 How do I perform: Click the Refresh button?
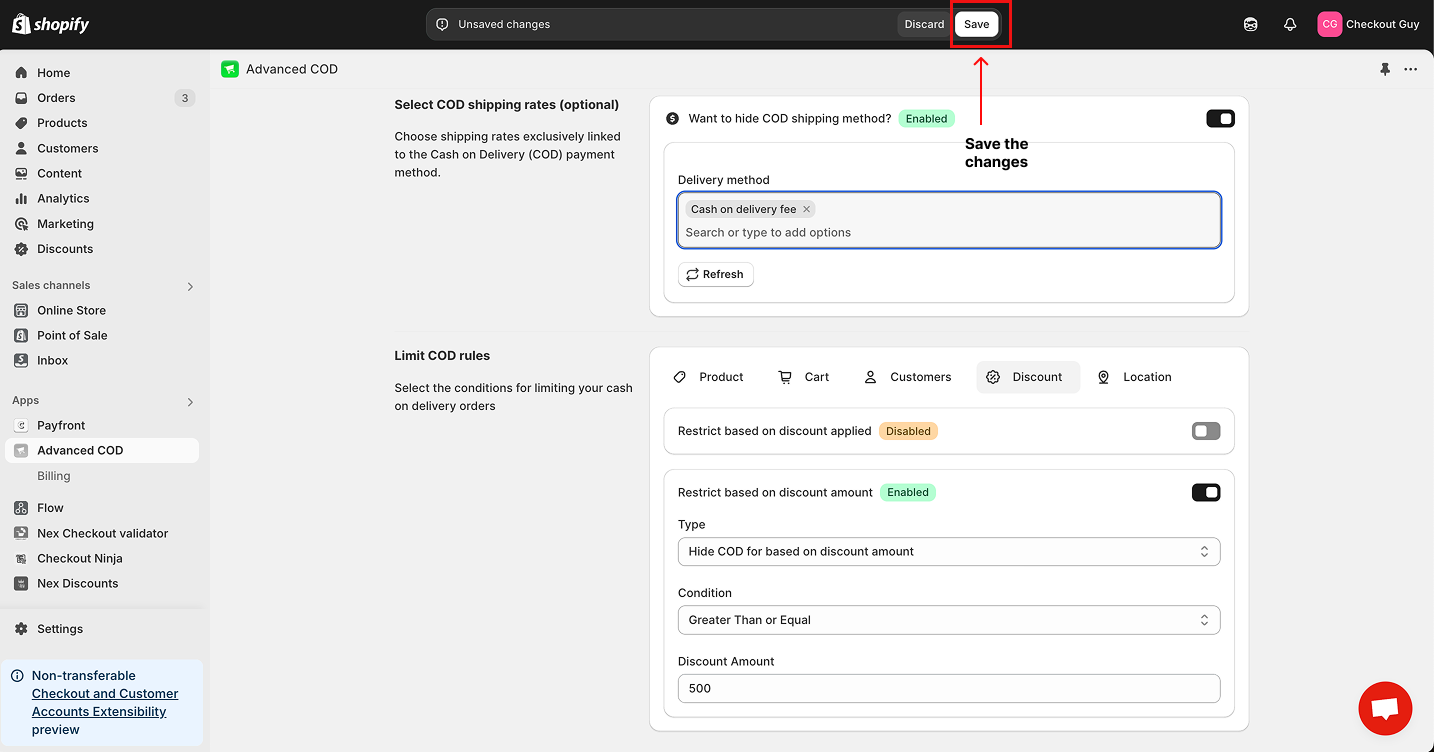(x=715, y=274)
